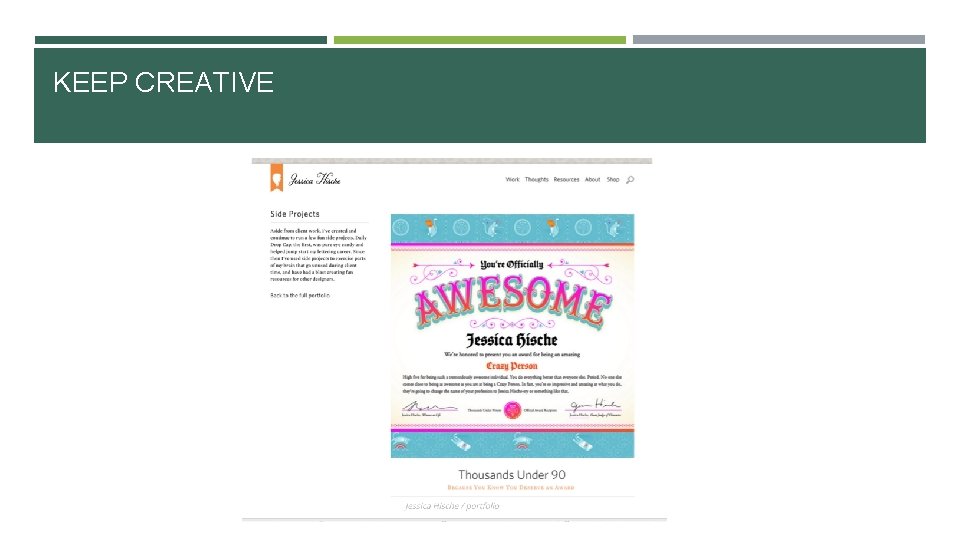Viewport: 960px width, 540px height.
Task: Open the search magnifier icon
Action: point(630,180)
